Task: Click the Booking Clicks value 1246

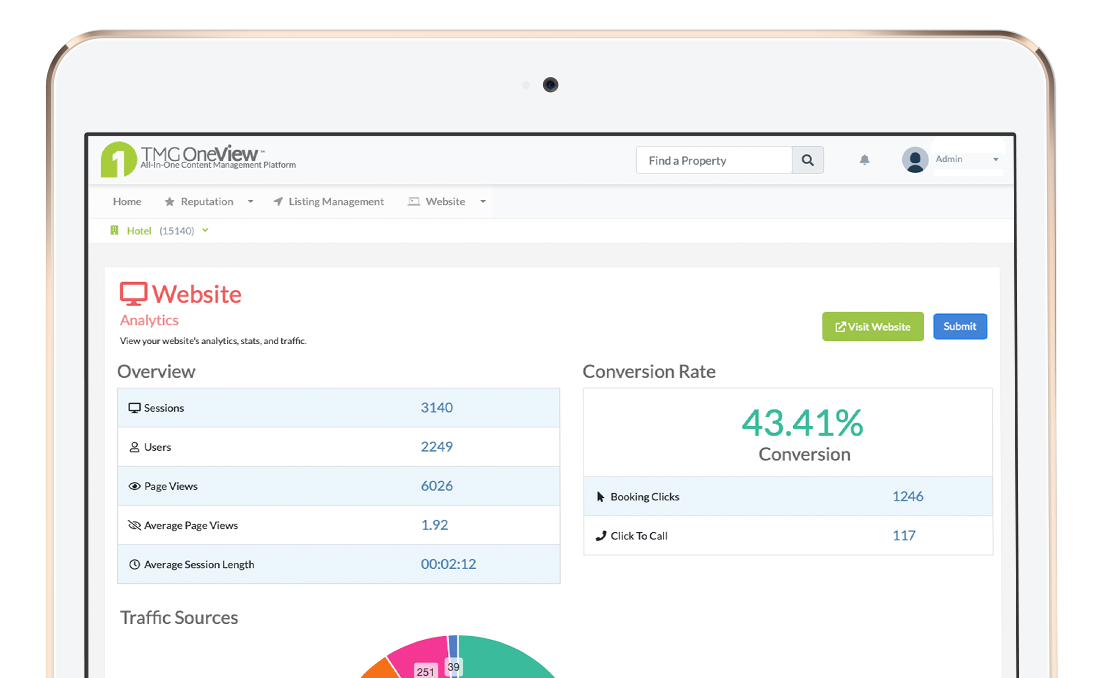Action: click(x=908, y=496)
